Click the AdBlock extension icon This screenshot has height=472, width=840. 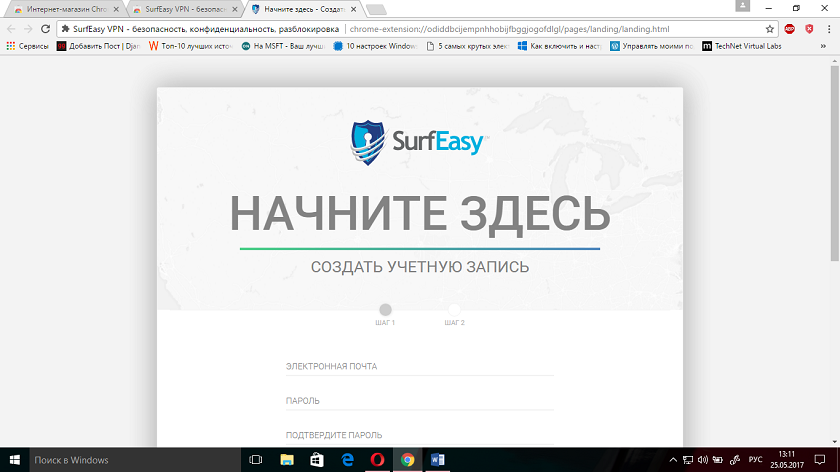(x=790, y=29)
